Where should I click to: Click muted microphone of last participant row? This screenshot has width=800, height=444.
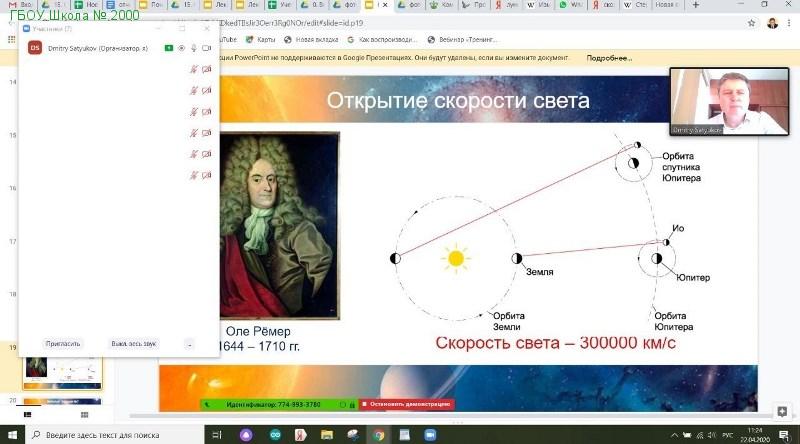pyautogui.click(x=194, y=175)
